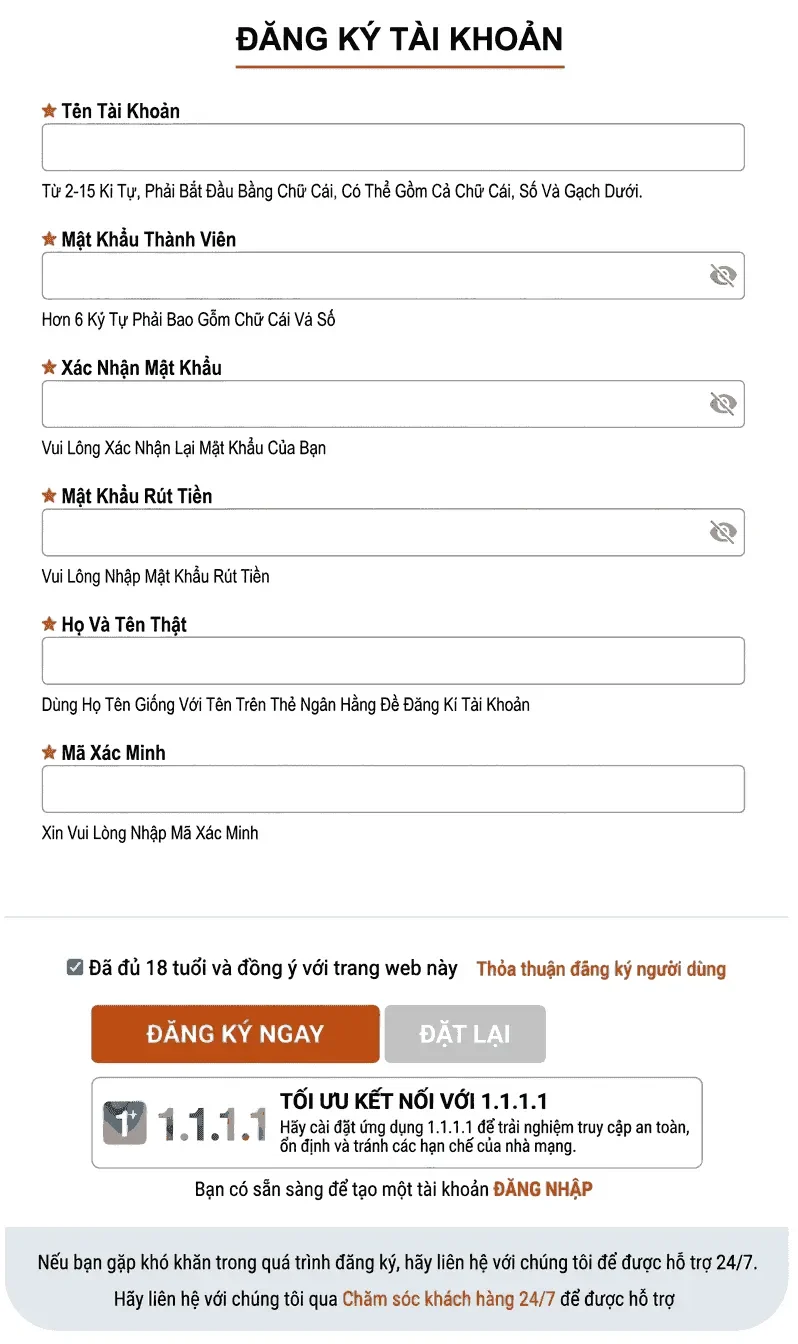Click into the Mật Khẩu Rút Tiền field

click(x=372, y=532)
